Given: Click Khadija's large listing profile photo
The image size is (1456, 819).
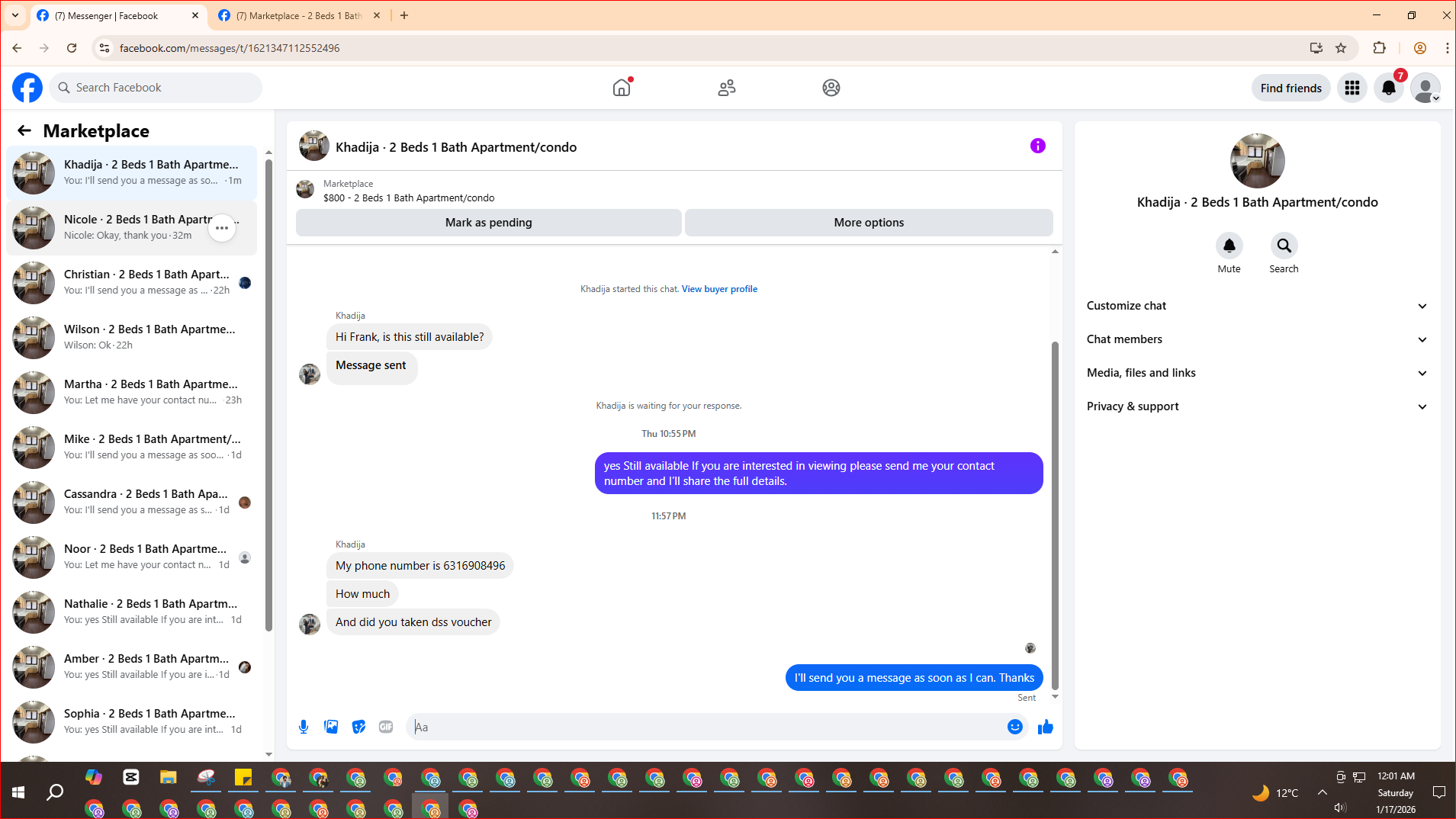Looking at the screenshot, I should pyautogui.click(x=1257, y=161).
